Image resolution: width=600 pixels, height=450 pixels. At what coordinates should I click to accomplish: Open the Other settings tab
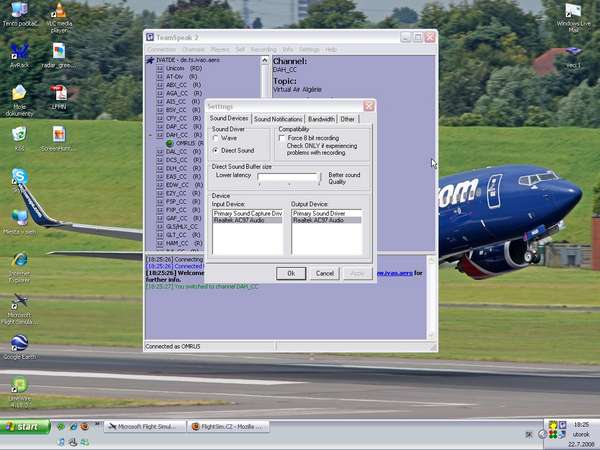[347, 119]
